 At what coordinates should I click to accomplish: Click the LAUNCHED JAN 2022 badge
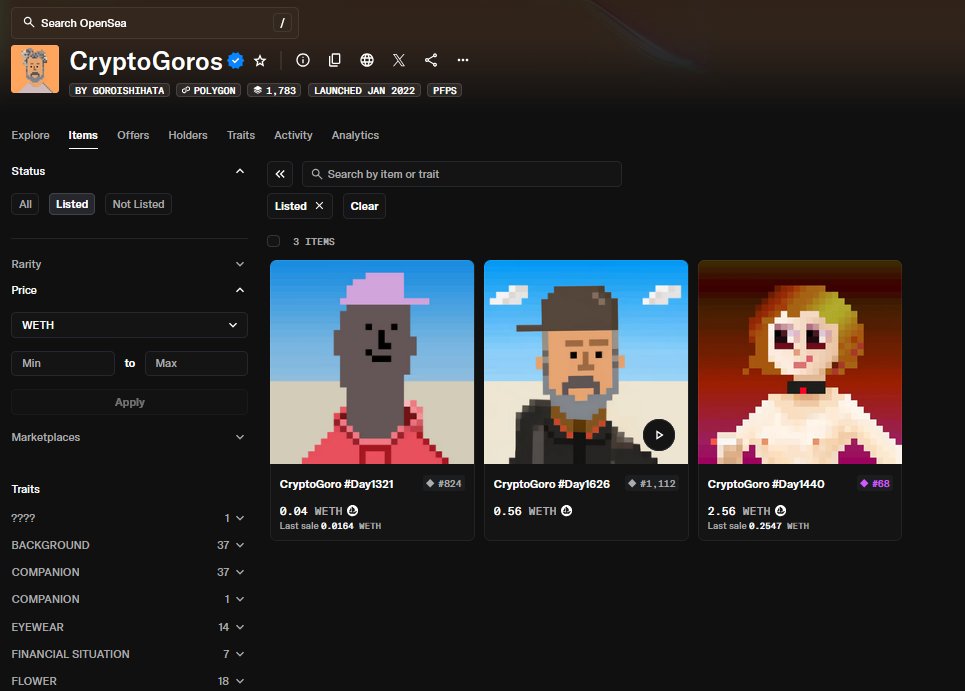click(x=364, y=90)
